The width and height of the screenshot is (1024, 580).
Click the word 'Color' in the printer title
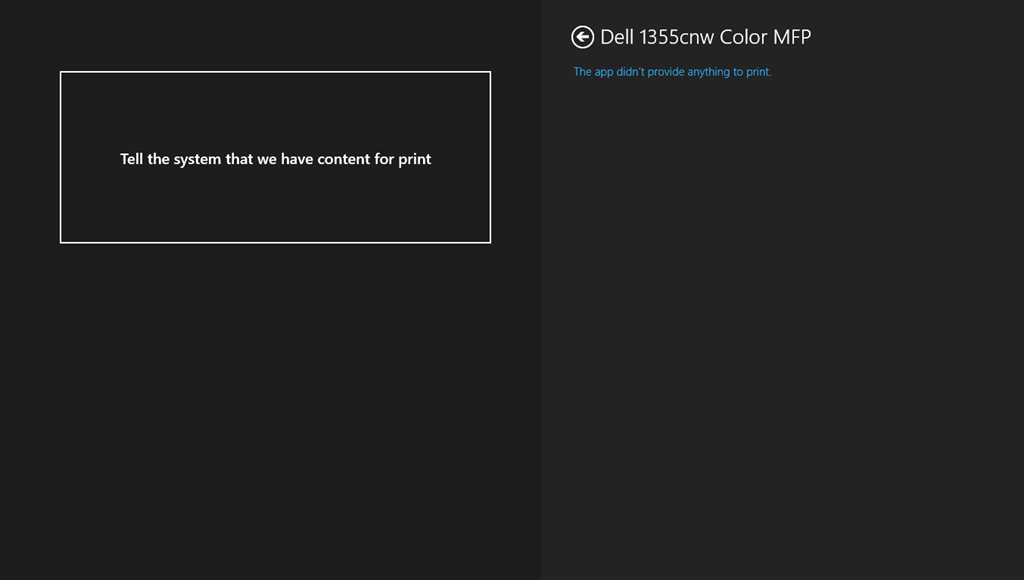(x=743, y=37)
